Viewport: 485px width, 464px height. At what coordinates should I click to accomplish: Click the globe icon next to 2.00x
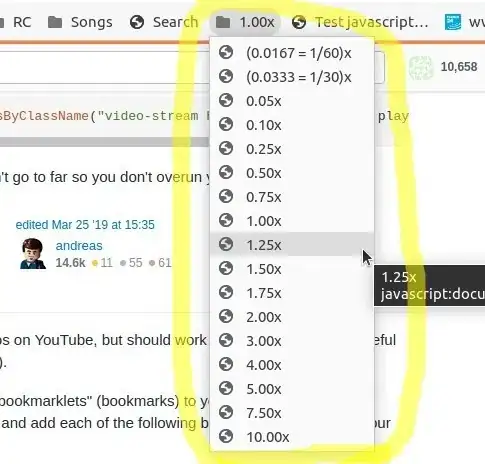pos(226,316)
